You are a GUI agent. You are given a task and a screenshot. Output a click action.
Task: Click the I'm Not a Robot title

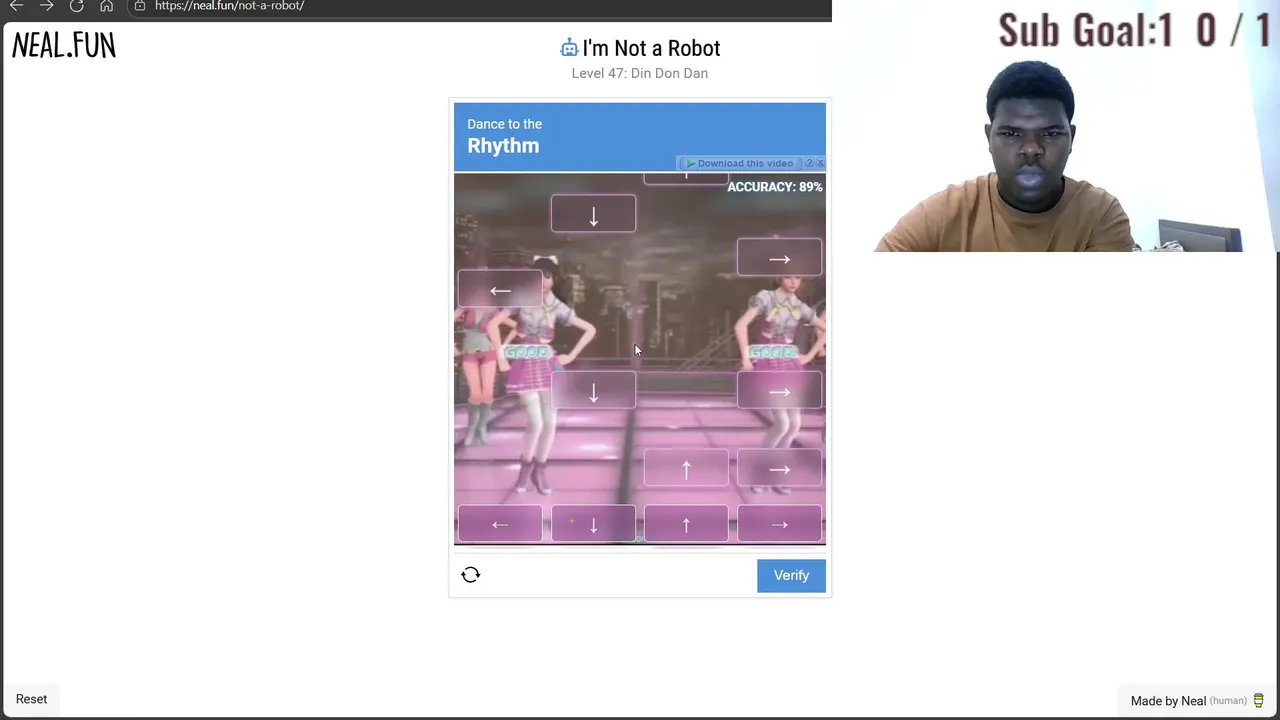[651, 48]
